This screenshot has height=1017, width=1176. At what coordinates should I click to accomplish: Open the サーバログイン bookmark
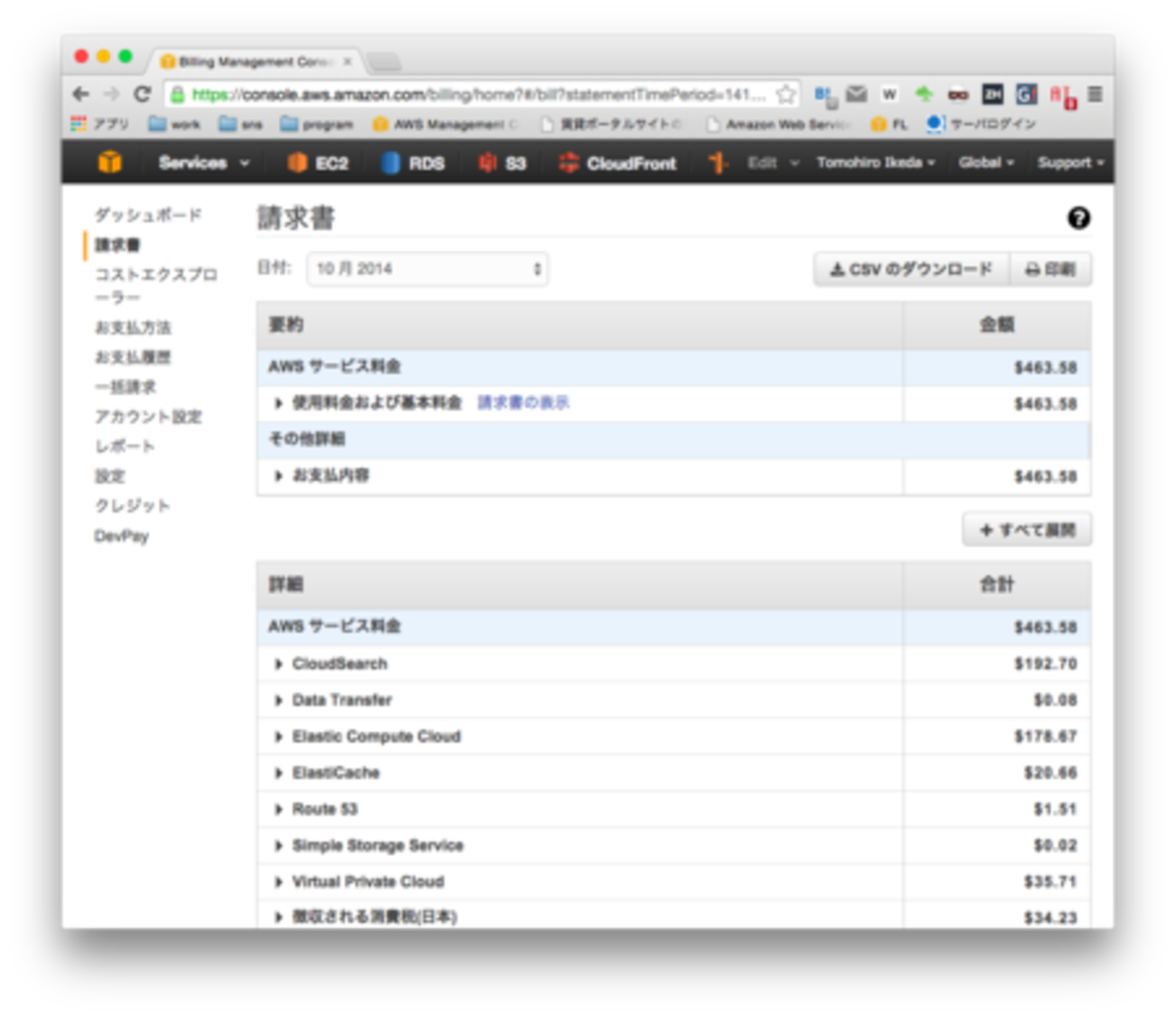982,124
